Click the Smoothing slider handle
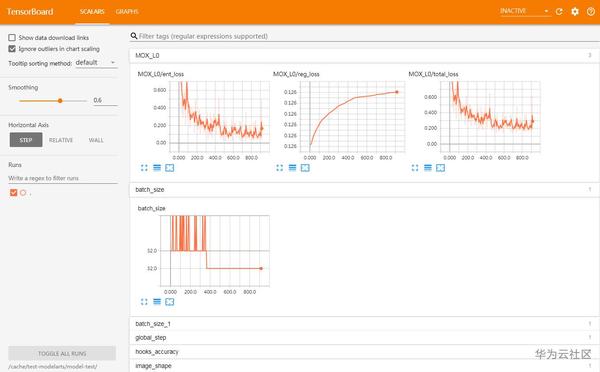This screenshot has width=600, height=372. click(60, 101)
